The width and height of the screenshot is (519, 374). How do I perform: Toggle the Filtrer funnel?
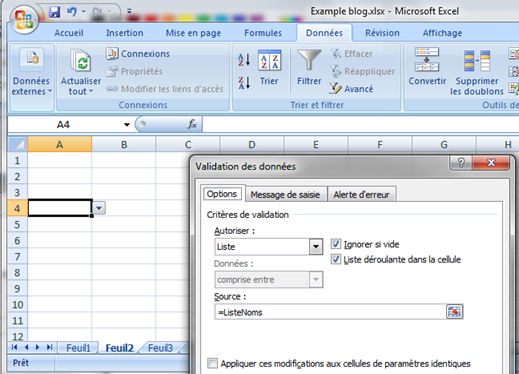pos(309,68)
